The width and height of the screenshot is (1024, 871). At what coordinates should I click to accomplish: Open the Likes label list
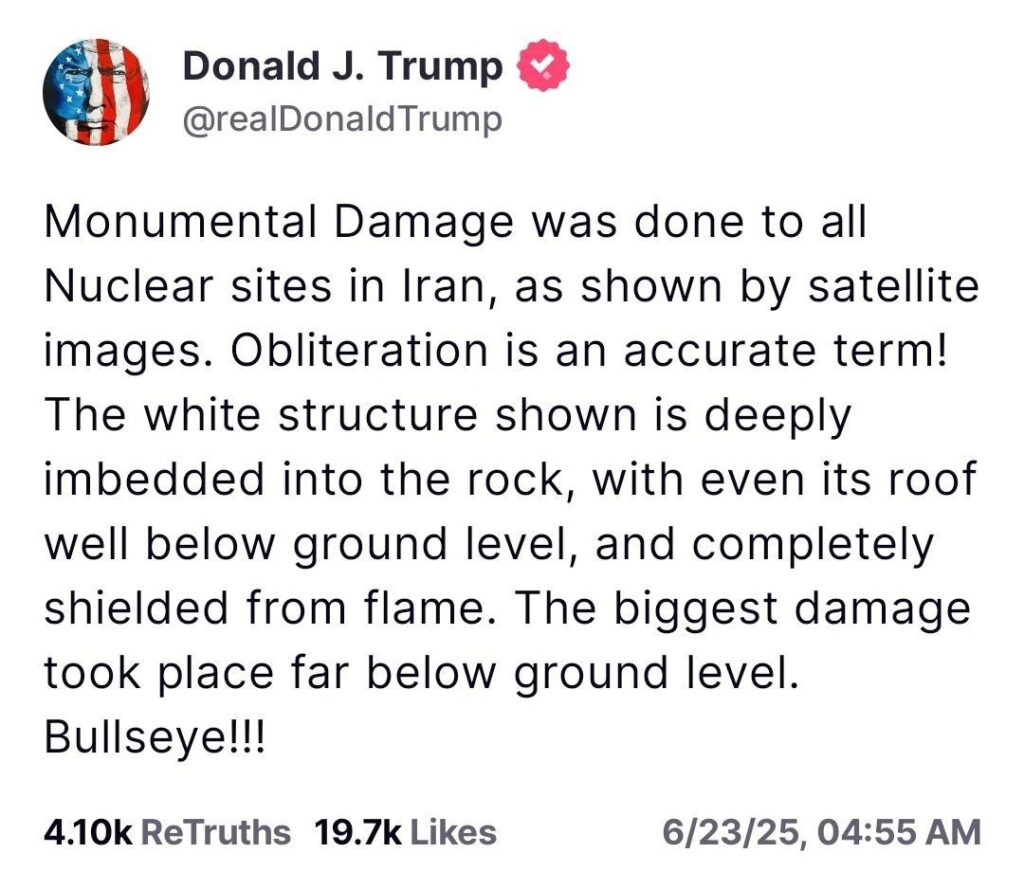pyautogui.click(x=453, y=832)
